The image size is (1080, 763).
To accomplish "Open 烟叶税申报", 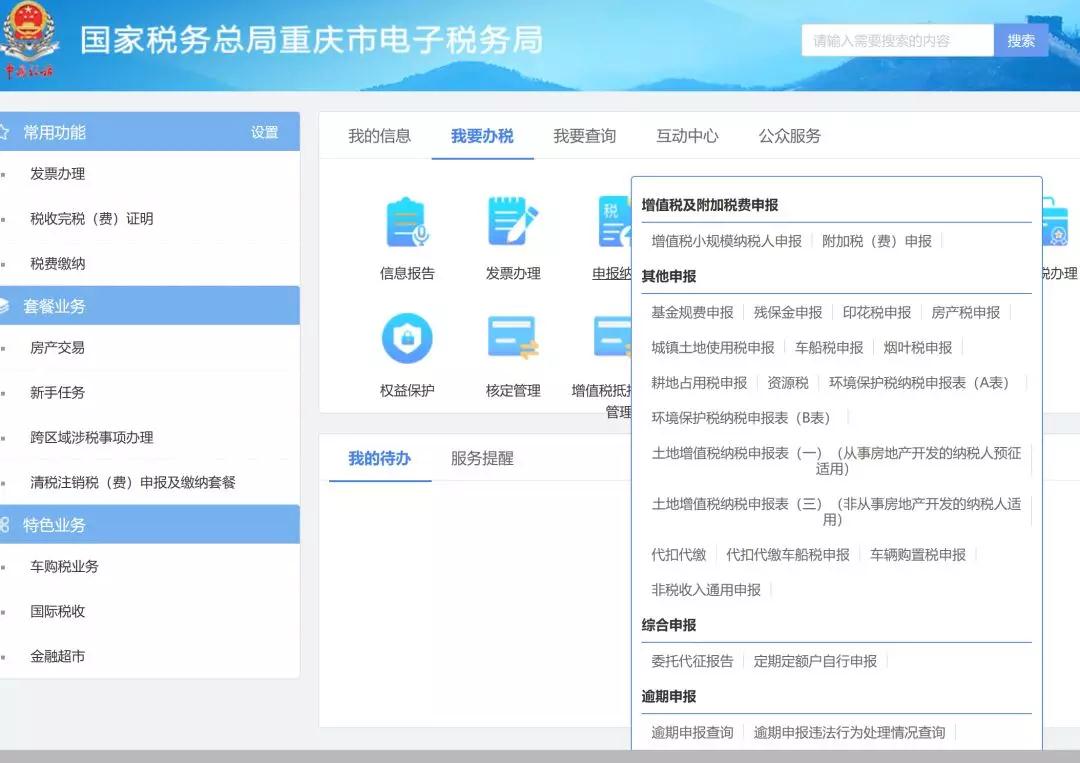I will [917, 347].
